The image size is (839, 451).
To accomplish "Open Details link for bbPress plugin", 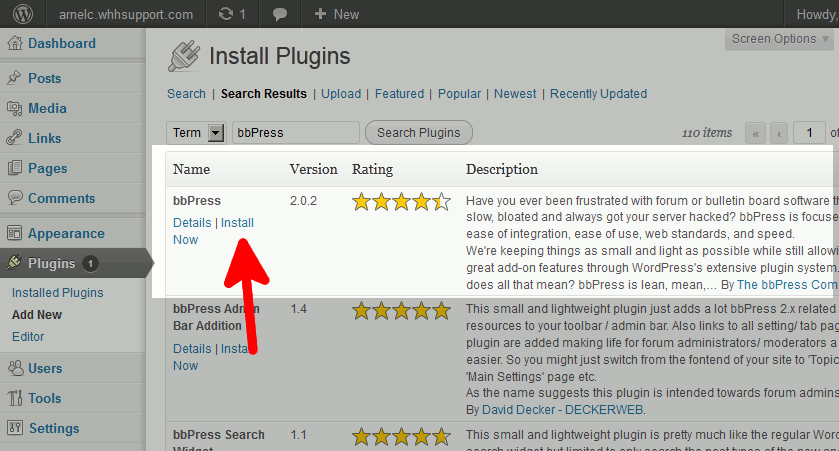I will point(192,223).
